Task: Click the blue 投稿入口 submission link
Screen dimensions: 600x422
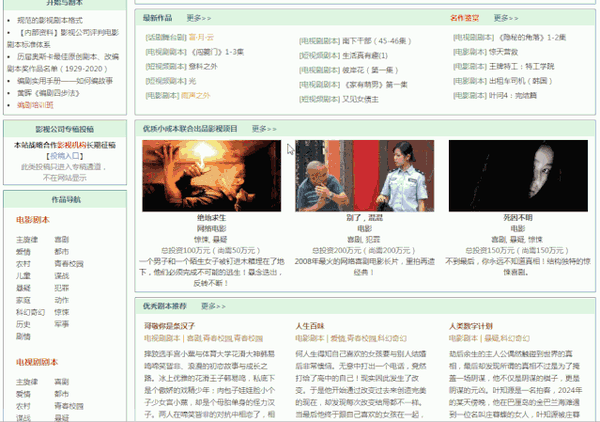Action: pos(65,156)
